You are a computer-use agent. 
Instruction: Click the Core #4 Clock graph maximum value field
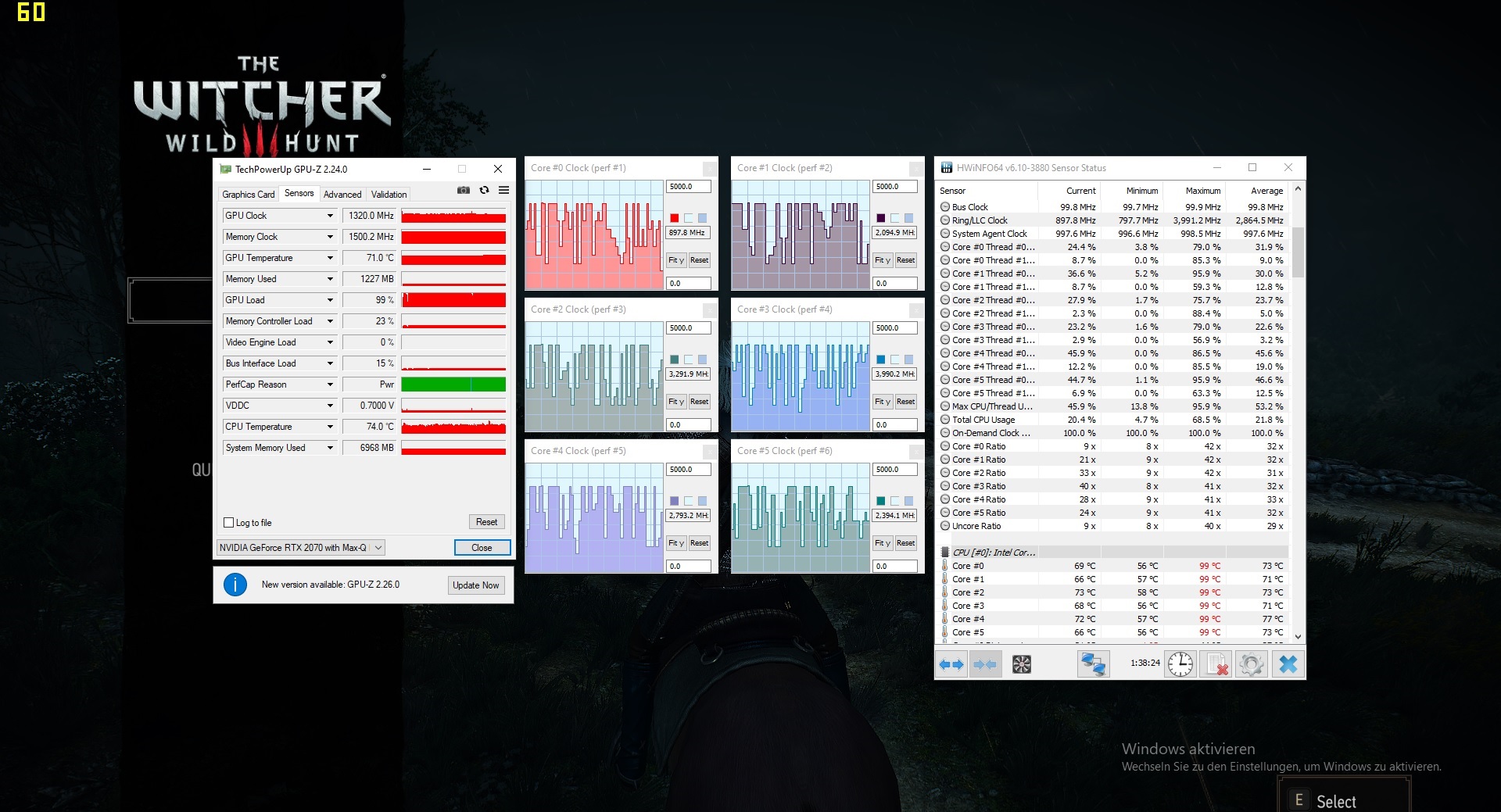[688, 470]
